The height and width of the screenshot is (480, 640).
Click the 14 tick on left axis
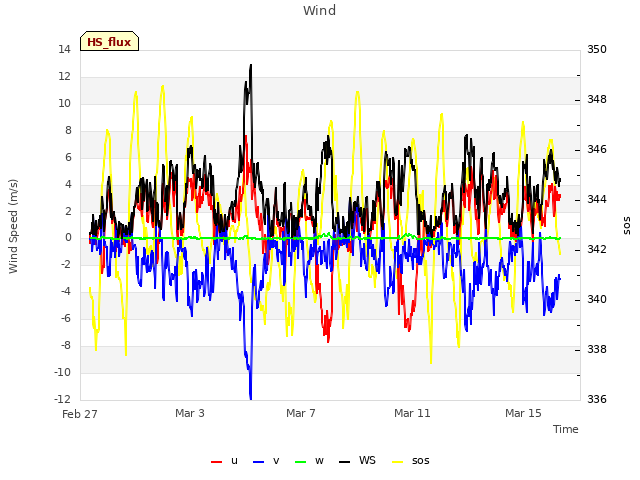coord(64,49)
